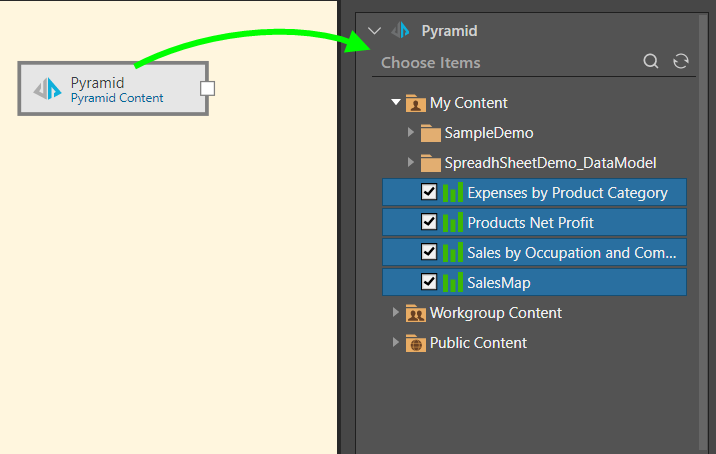This screenshot has height=454, width=716.
Task: Select the Public Content tree item
Action: coord(478,343)
